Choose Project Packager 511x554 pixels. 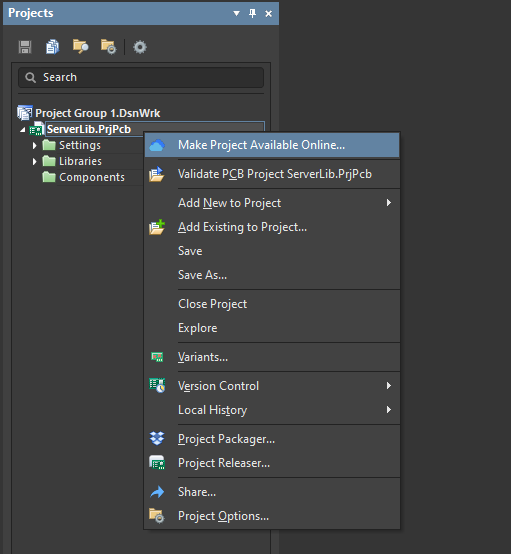click(272, 439)
